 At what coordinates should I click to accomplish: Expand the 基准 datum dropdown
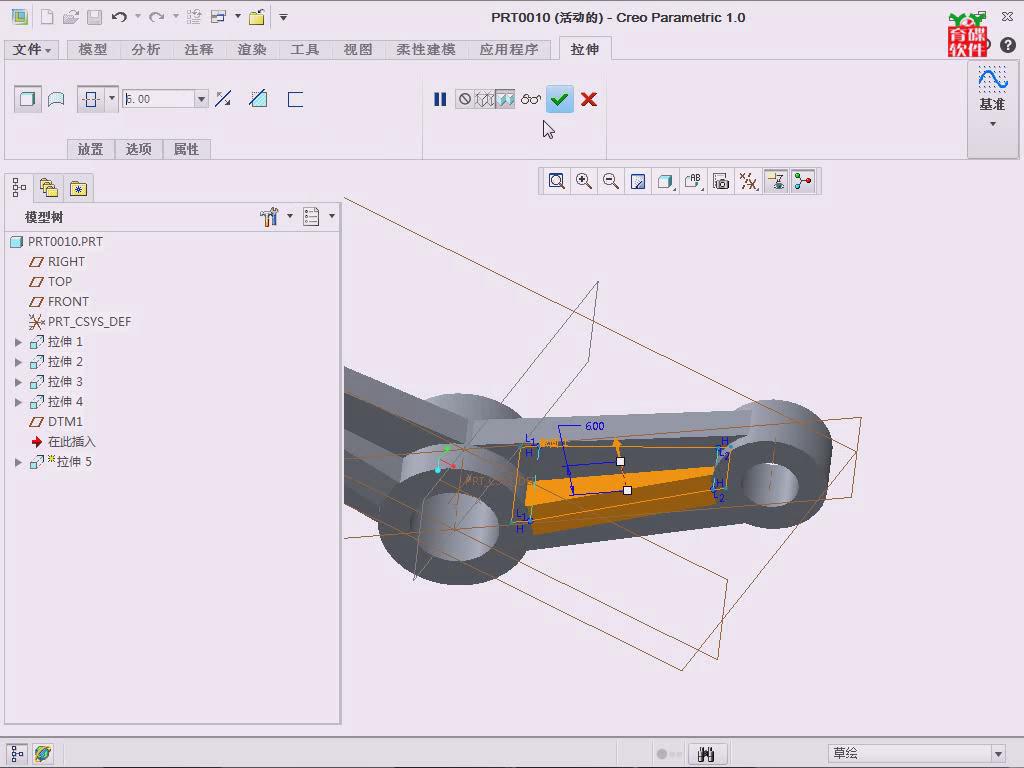point(993,124)
